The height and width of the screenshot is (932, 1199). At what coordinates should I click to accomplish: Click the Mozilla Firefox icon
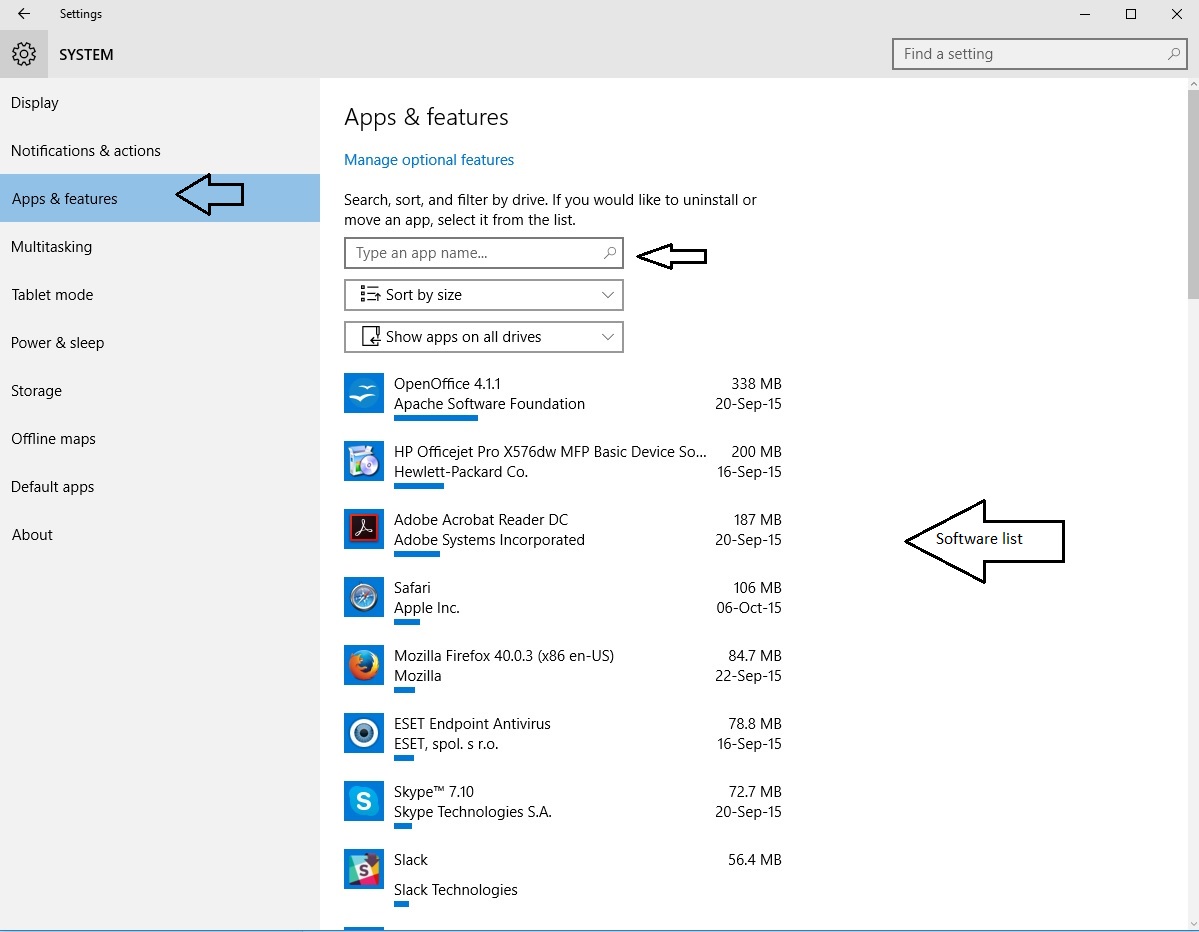[x=363, y=665]
